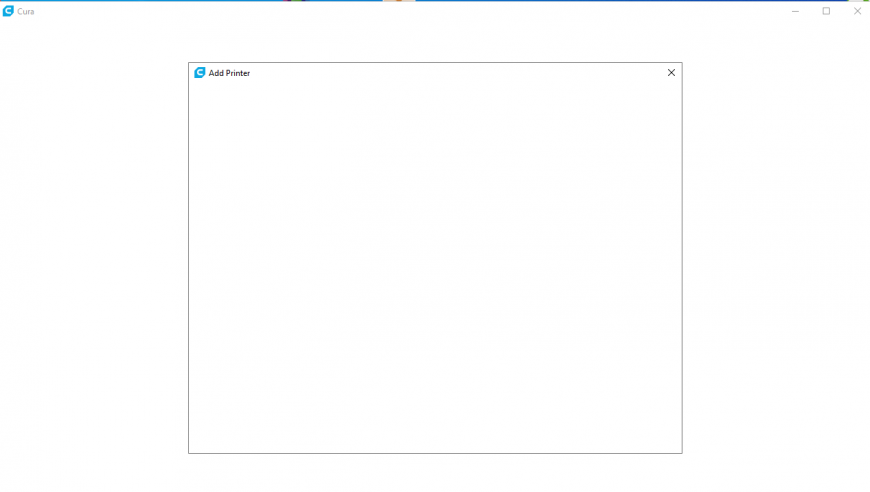Screen dimensions: 870x492
Task: Click the "Cura" window title text
Action: point(26,12)
